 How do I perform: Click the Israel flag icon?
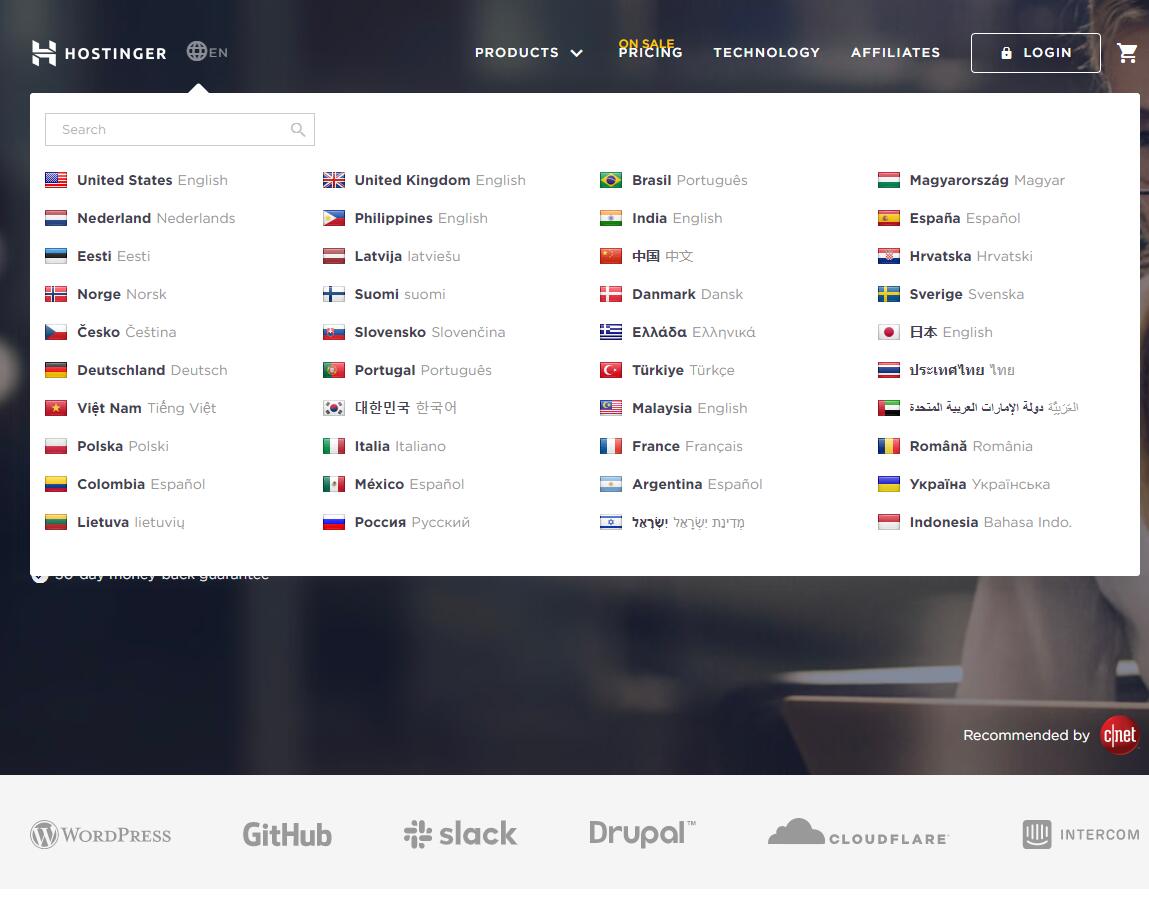pos(610,523)
